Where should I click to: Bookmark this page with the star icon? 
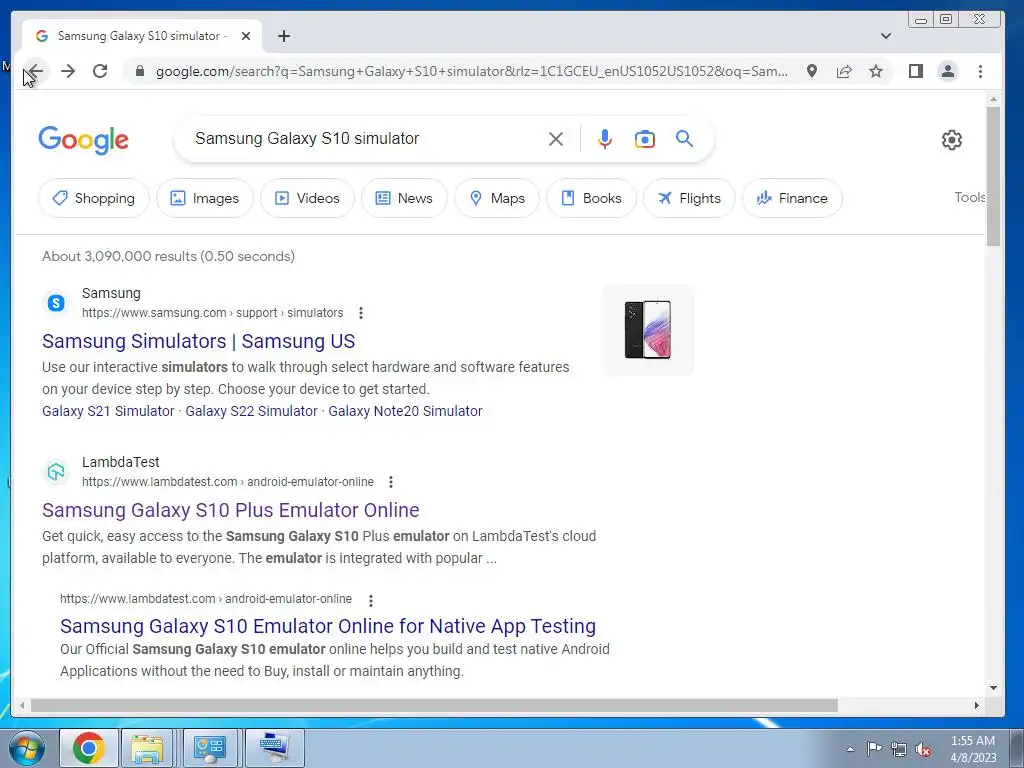[876, 71]
